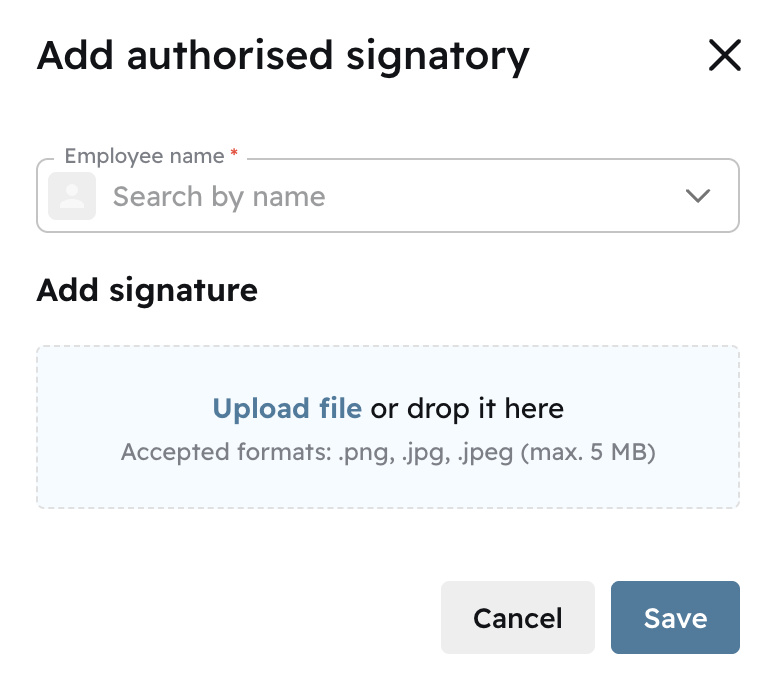Click the employee avatar placeholder icon
Image resolution: width=776 pixels, height=690 pixels.
point(72,196)
